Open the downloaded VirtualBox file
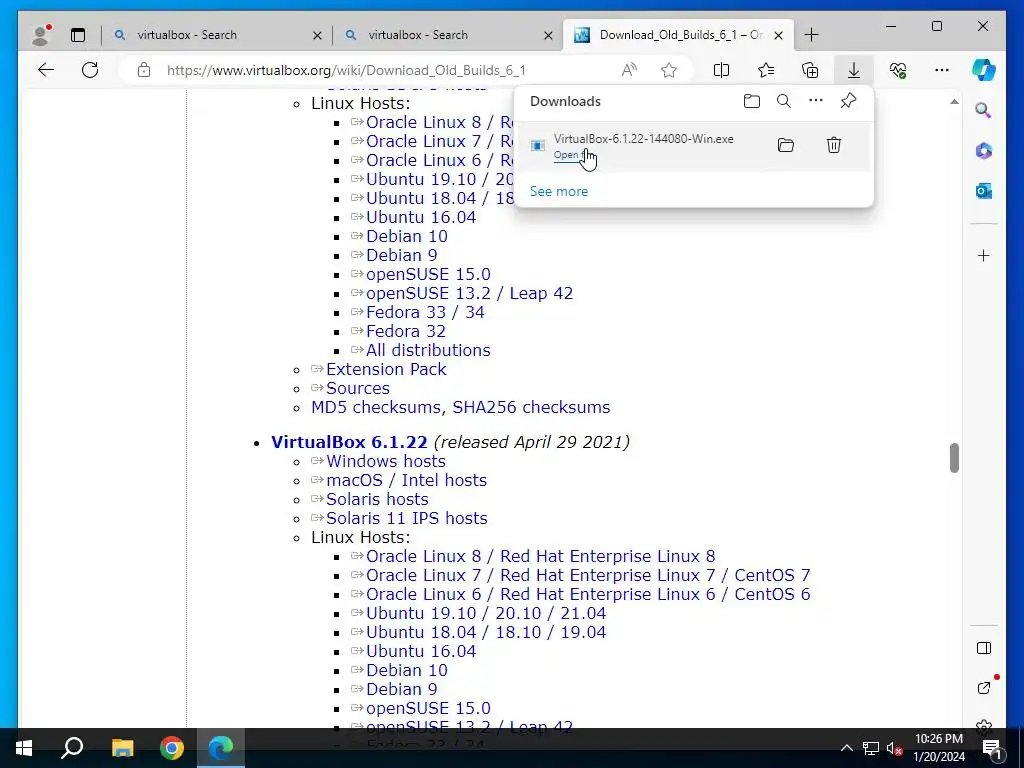This screenshot has height=768, width=1024. 570,155
